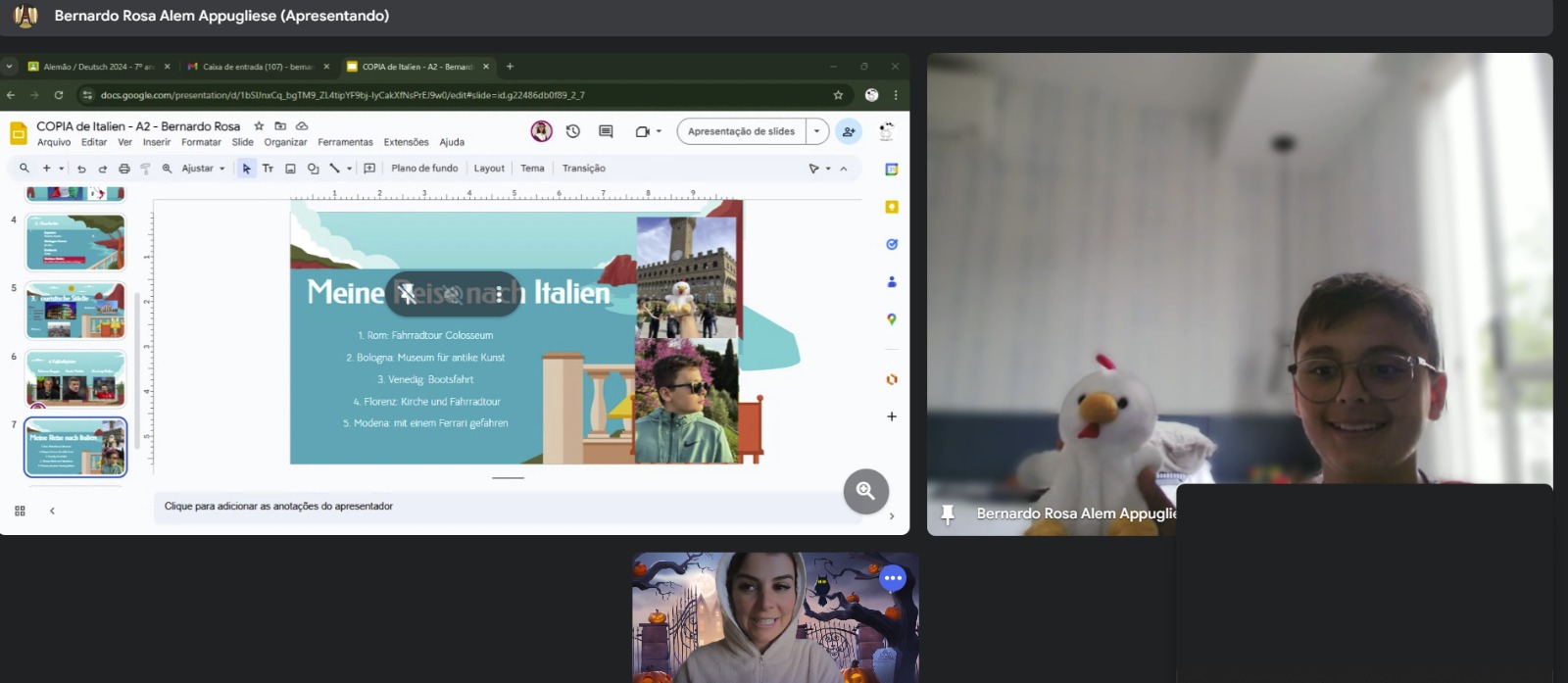The image size is (1568, 683).
Task: Click the Layout button
Action: tap(489, 169)
